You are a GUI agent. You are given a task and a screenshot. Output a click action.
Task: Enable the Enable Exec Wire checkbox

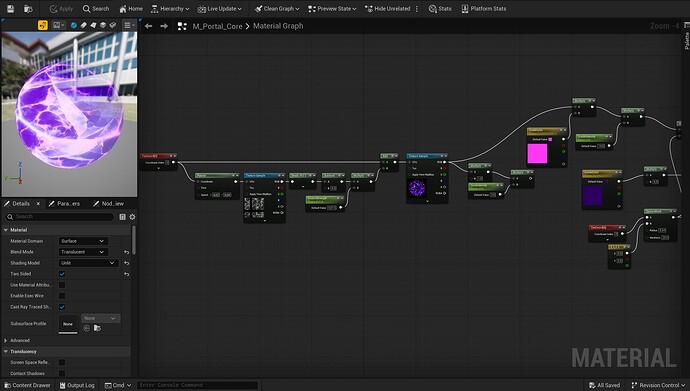click(x=62, y=296)
